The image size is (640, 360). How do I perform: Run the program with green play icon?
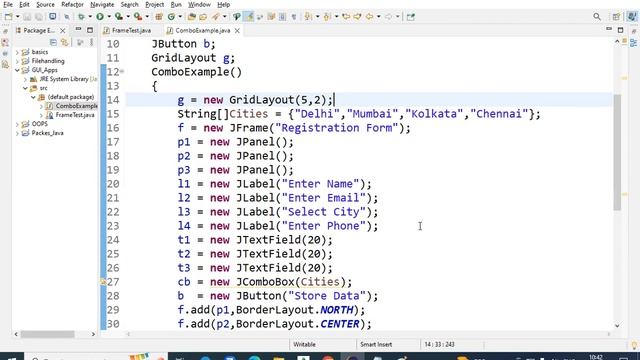(100, 17)
